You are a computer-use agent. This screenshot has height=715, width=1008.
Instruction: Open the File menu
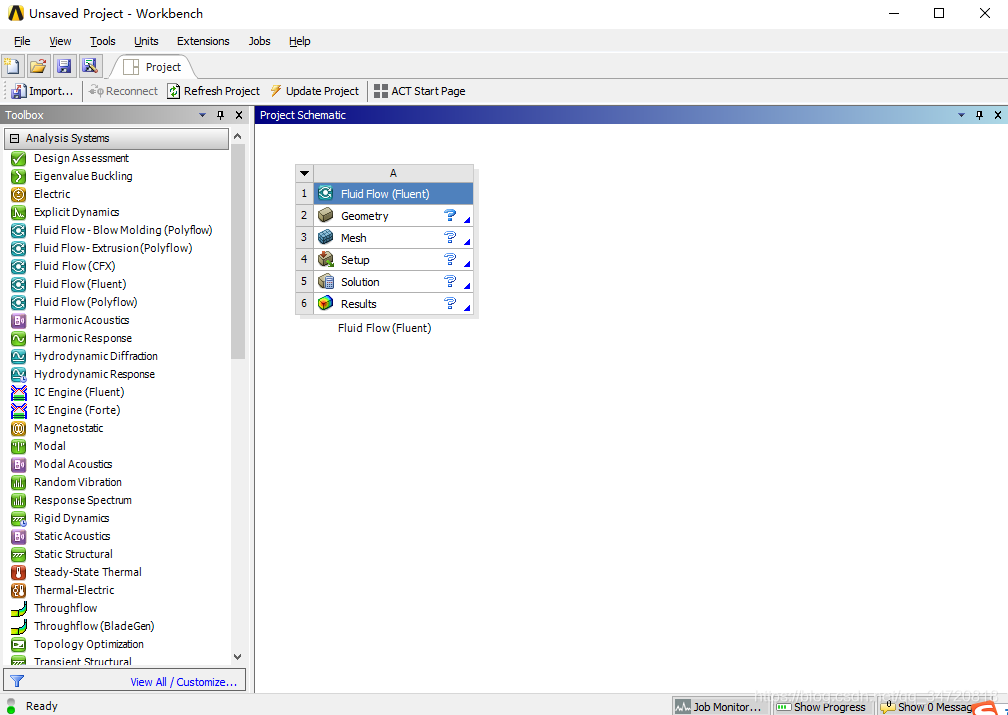click(x=22, y=41)
